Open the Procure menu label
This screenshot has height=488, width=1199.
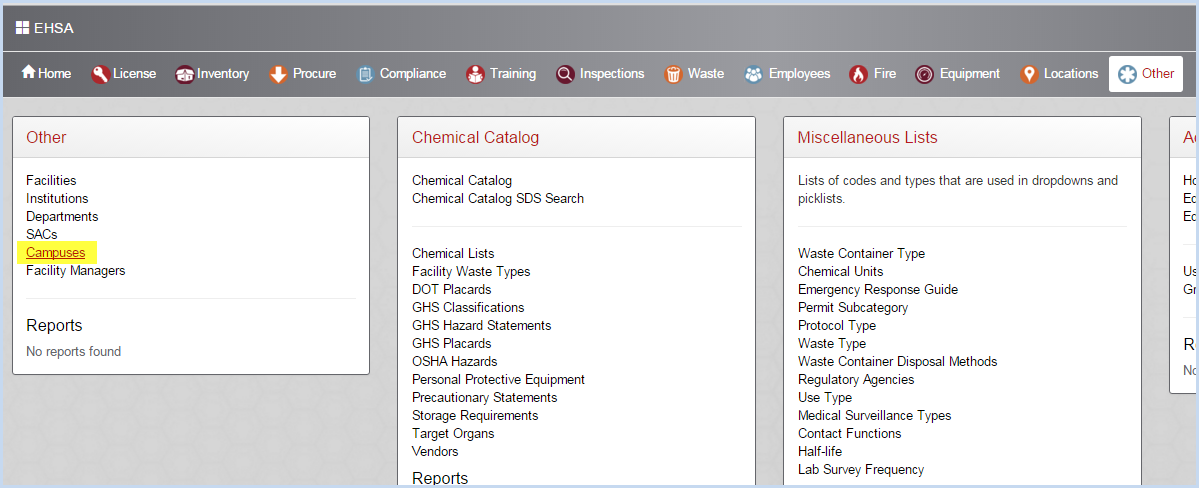pos(314,73)
